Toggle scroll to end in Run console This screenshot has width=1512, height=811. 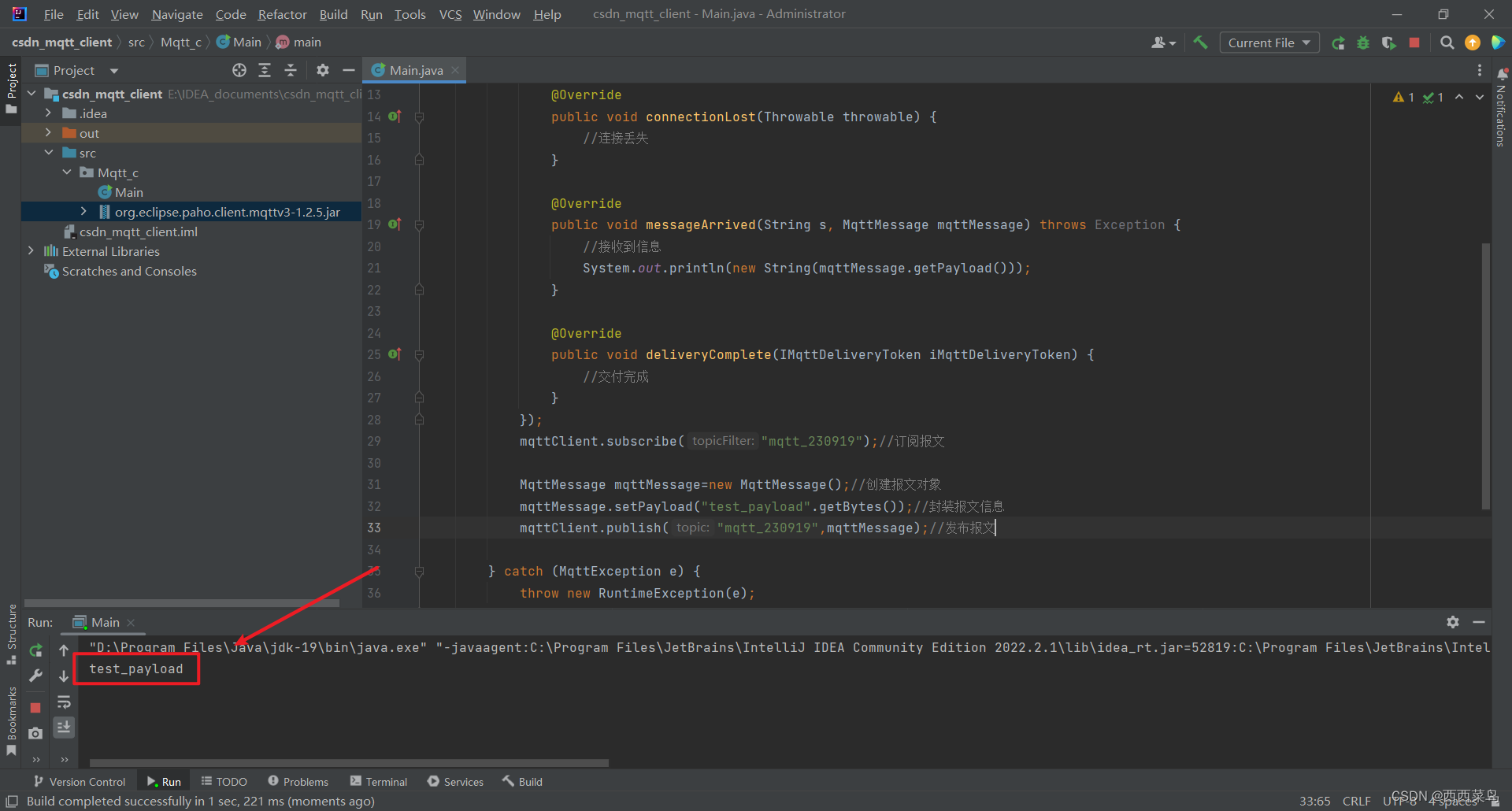tap(64, 727)
